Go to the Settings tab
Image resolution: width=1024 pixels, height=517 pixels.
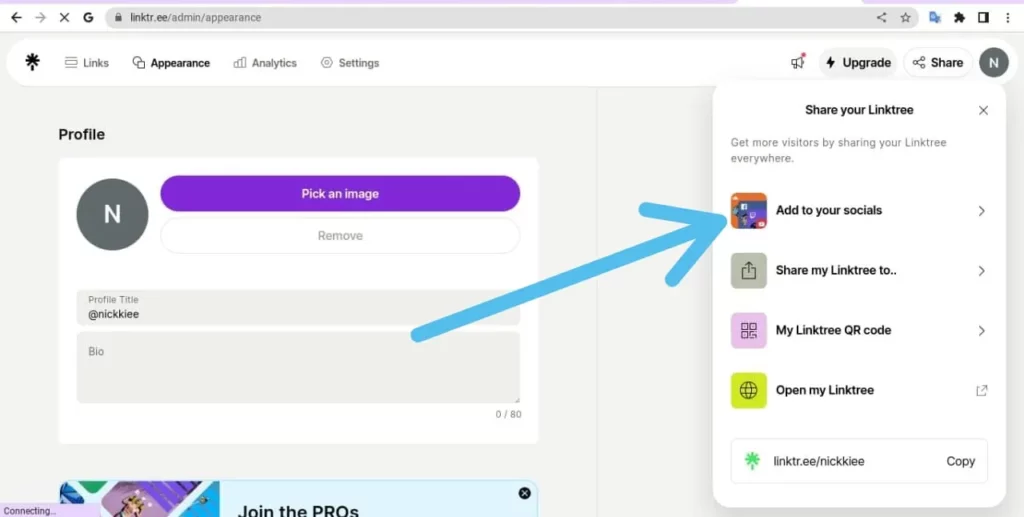click(x=349, y=63)
